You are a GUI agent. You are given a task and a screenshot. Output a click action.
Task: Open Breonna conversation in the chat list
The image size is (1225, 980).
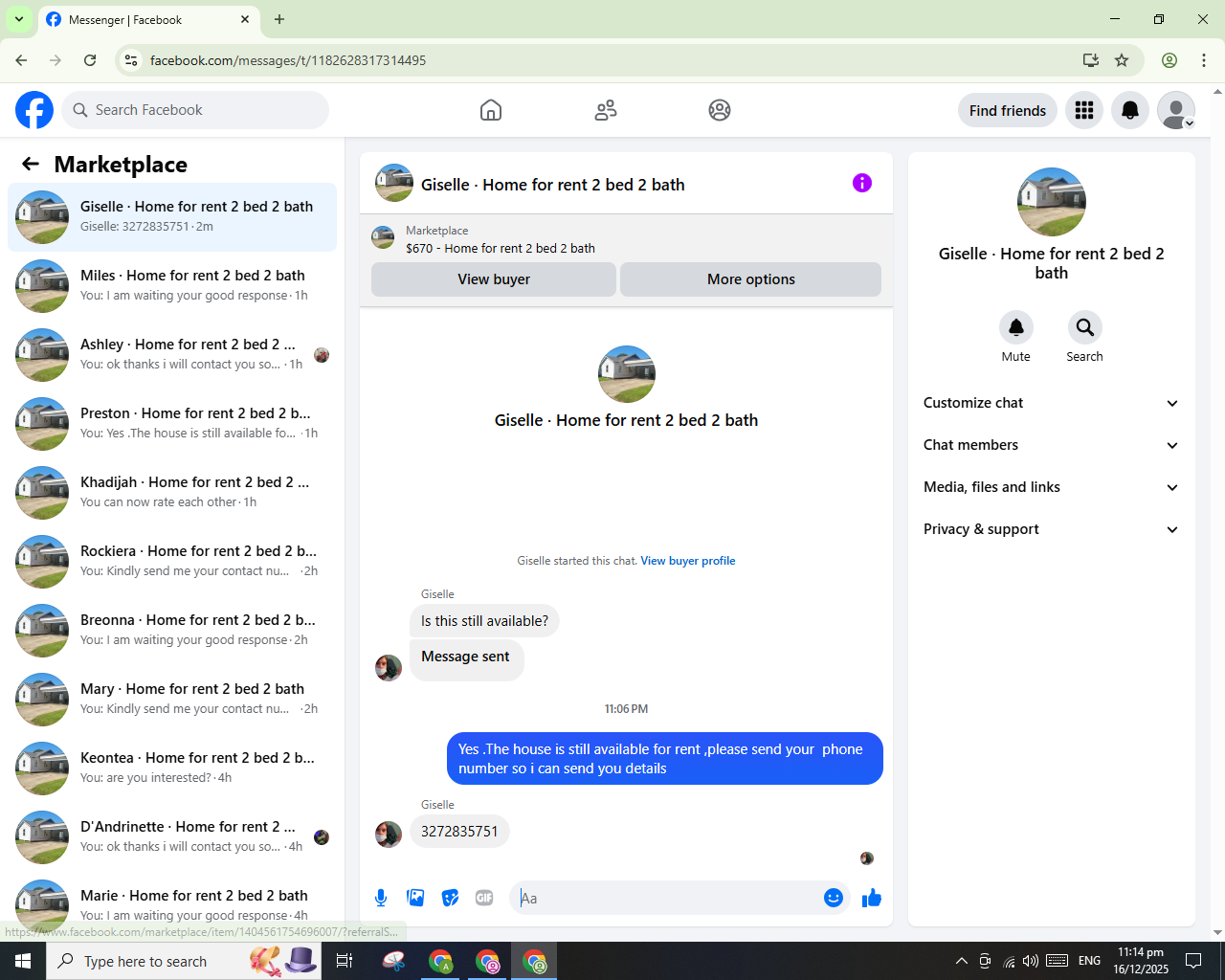172,631
